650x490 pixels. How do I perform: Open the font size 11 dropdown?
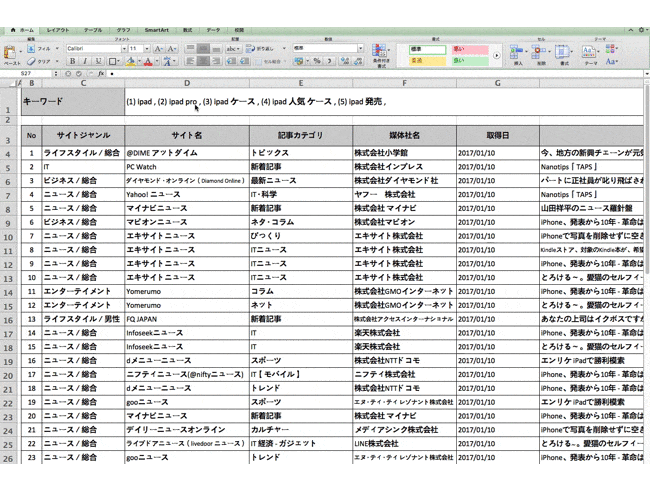click(147, 49)
